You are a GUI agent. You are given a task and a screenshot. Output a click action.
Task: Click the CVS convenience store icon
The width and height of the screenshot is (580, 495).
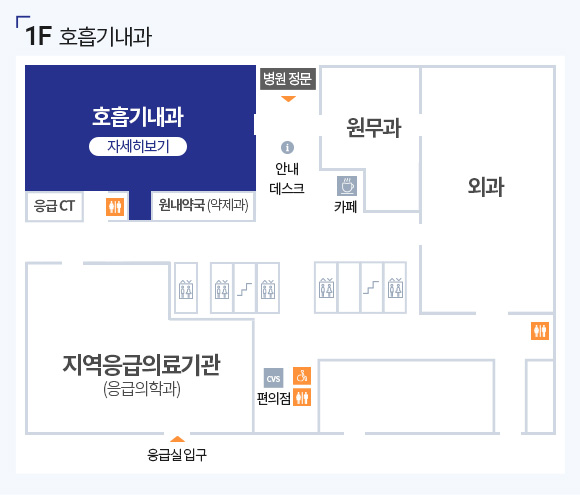tap(273, 378)
